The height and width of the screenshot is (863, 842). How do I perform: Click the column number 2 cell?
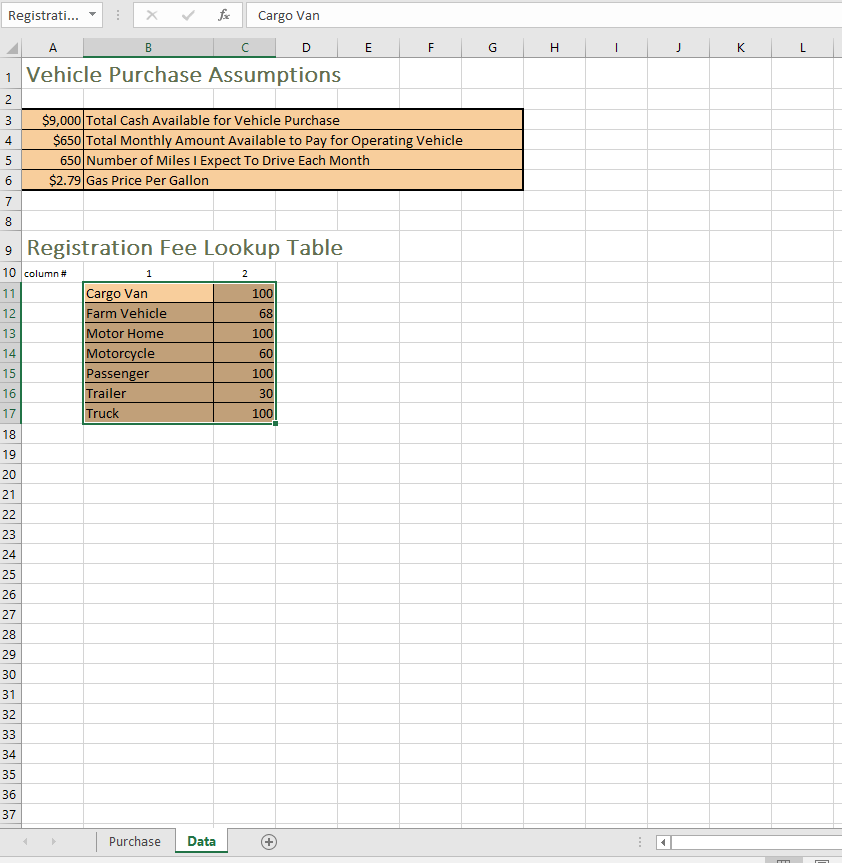[245, 274]
